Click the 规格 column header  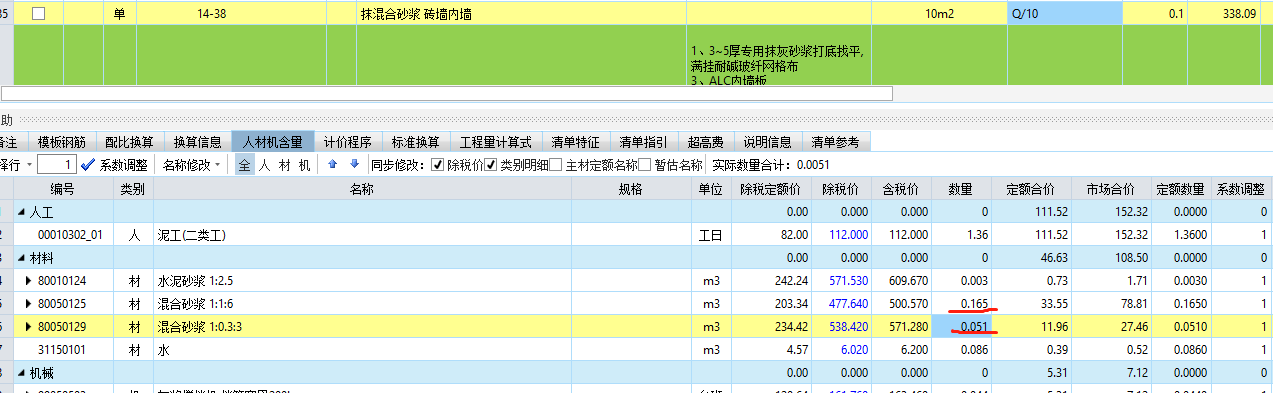click(x=630, y=189)
